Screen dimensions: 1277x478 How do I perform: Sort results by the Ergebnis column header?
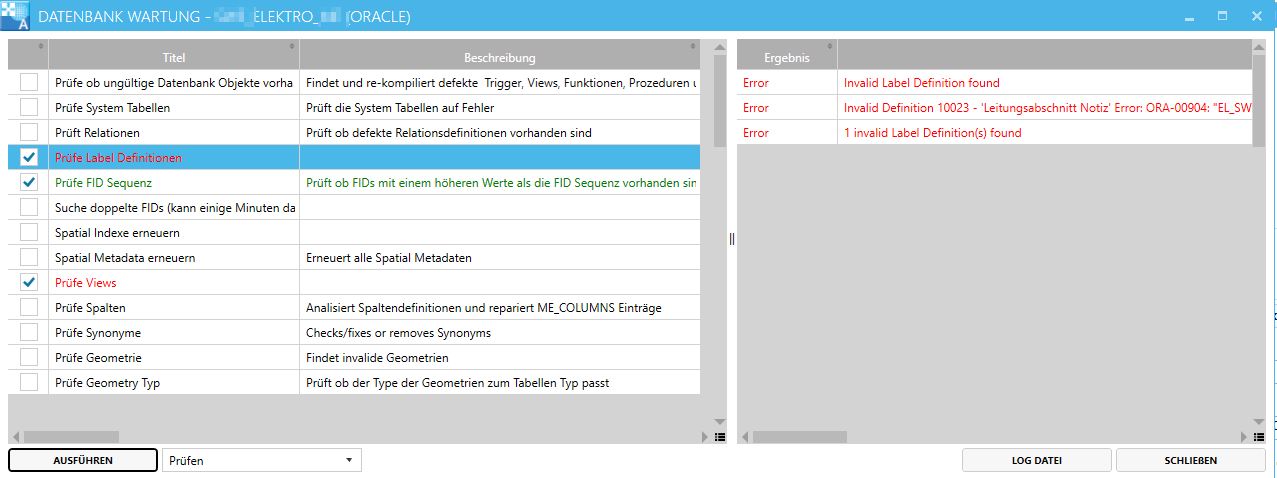pos(786,58)
